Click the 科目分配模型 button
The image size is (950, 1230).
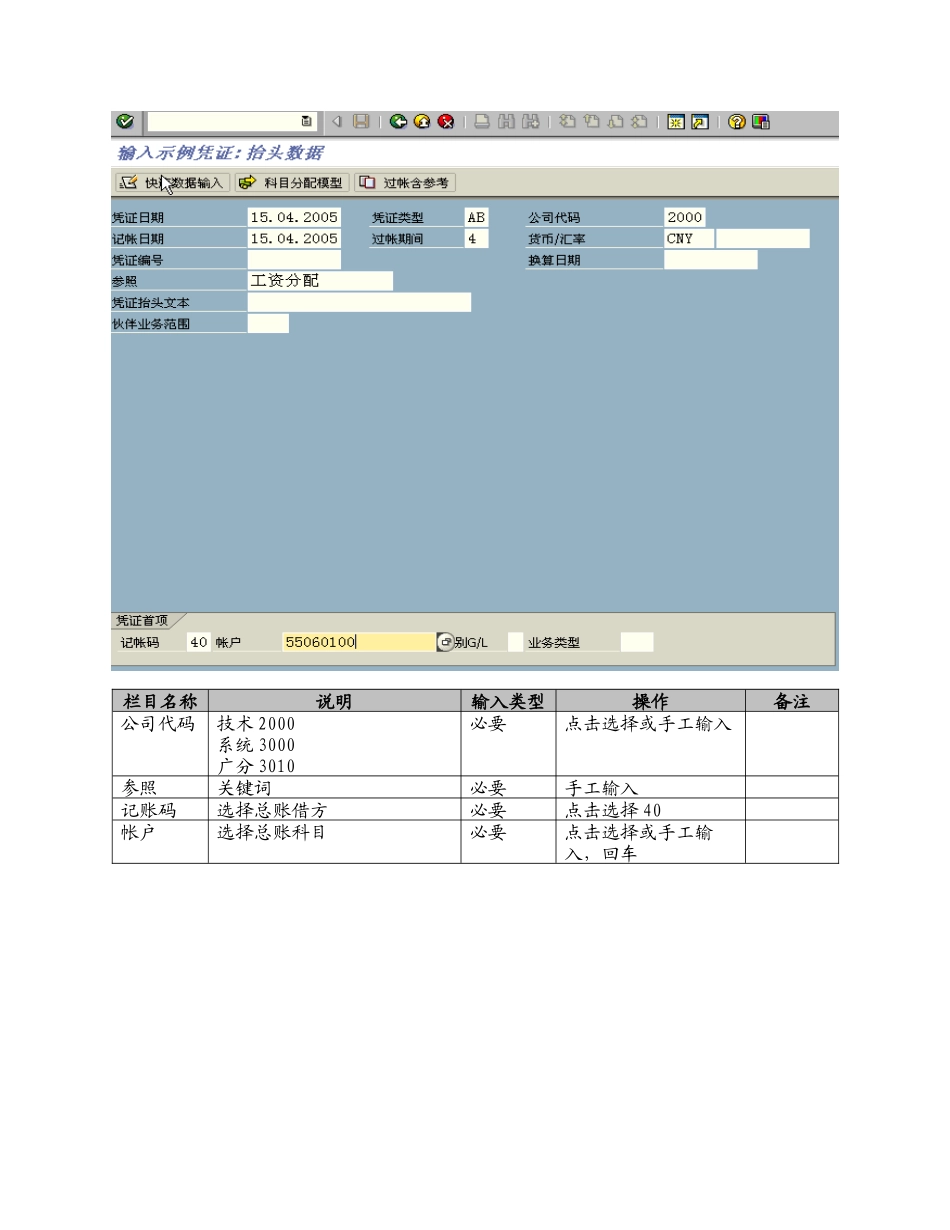pos(291,183)
